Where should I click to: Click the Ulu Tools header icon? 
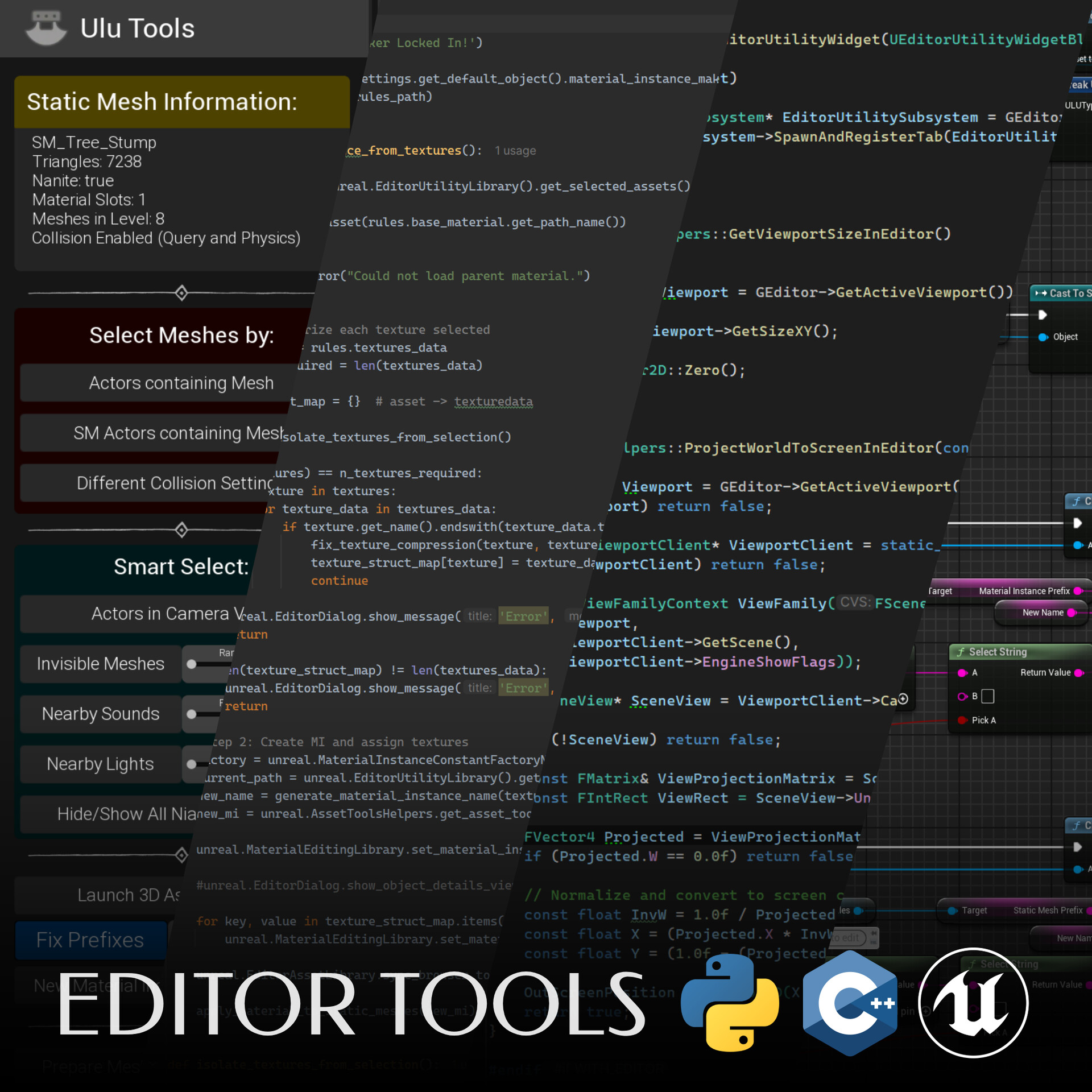pyautogui.click(x=45, y=27)
